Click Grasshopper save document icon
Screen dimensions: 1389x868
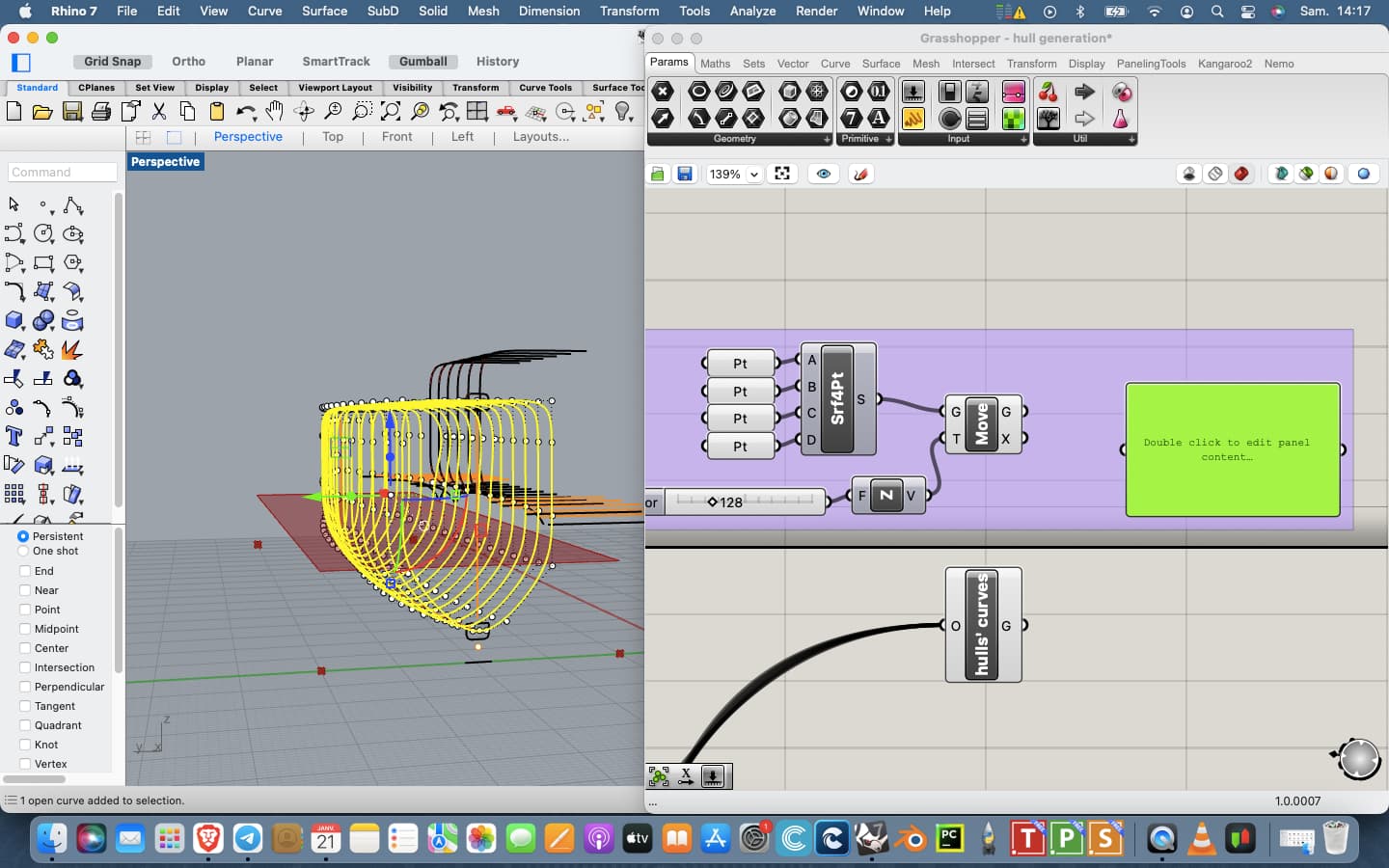click(x=685, y=175)
